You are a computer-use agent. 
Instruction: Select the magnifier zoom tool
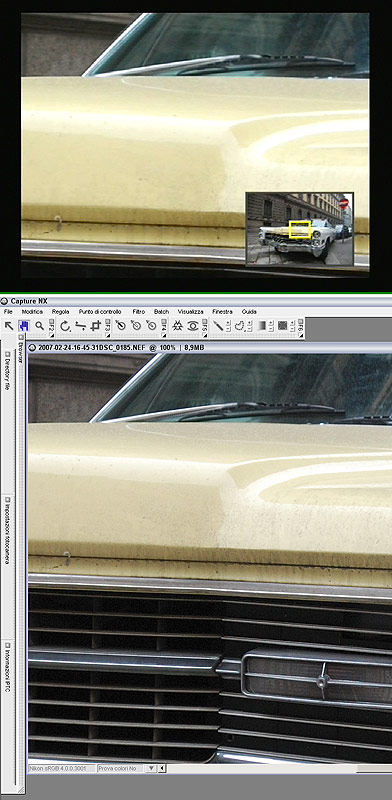coord(39,326)
